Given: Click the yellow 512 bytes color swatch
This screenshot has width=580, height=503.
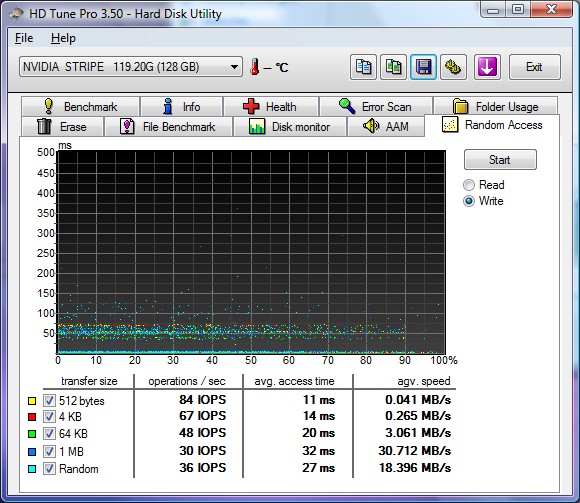Looking at the screenshot, I should [x=32, y=401].
